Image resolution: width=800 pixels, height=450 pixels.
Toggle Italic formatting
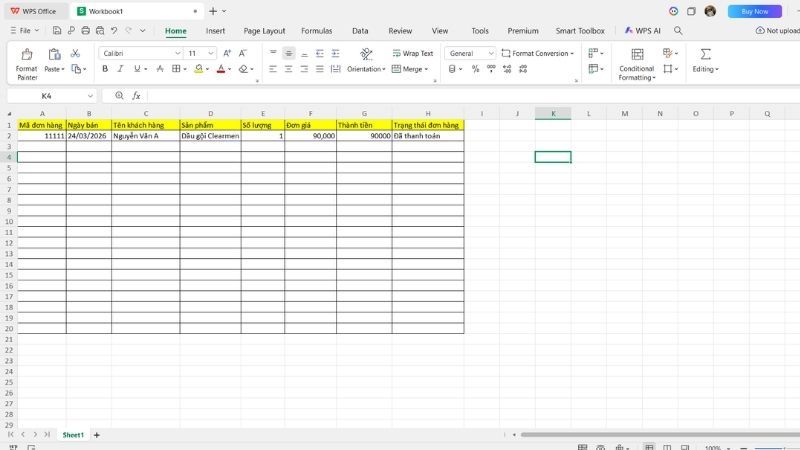pos(120,69)
